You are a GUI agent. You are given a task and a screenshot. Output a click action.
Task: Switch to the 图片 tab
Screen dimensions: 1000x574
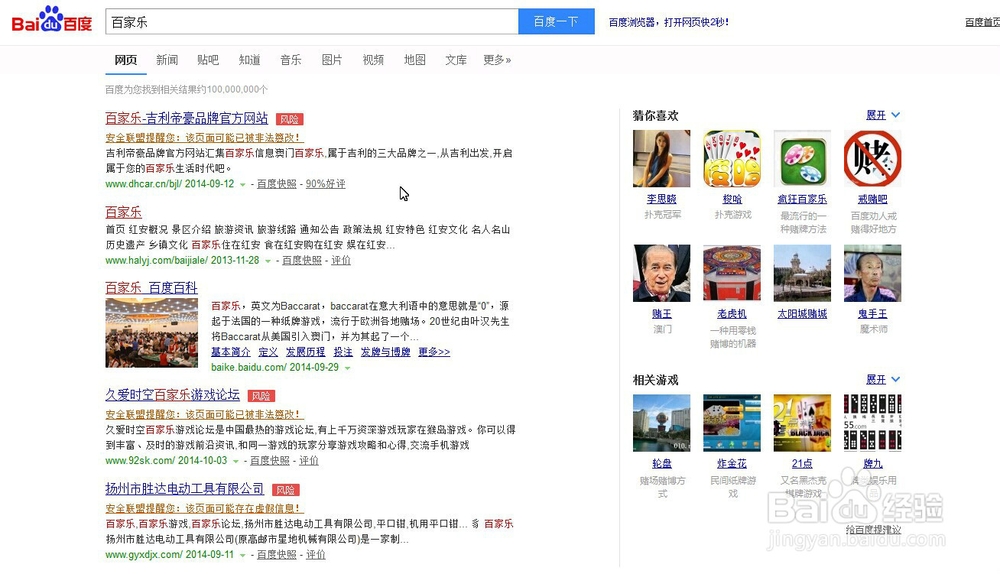[x=332, y=60]
